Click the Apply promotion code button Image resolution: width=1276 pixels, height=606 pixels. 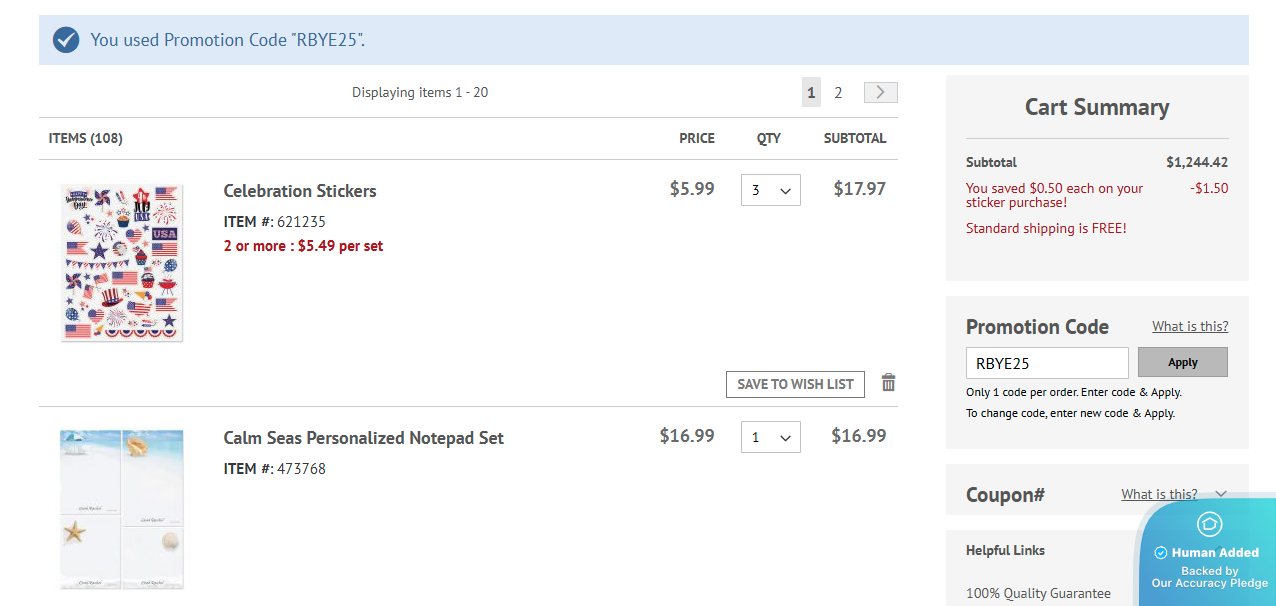pos(1182,362)
